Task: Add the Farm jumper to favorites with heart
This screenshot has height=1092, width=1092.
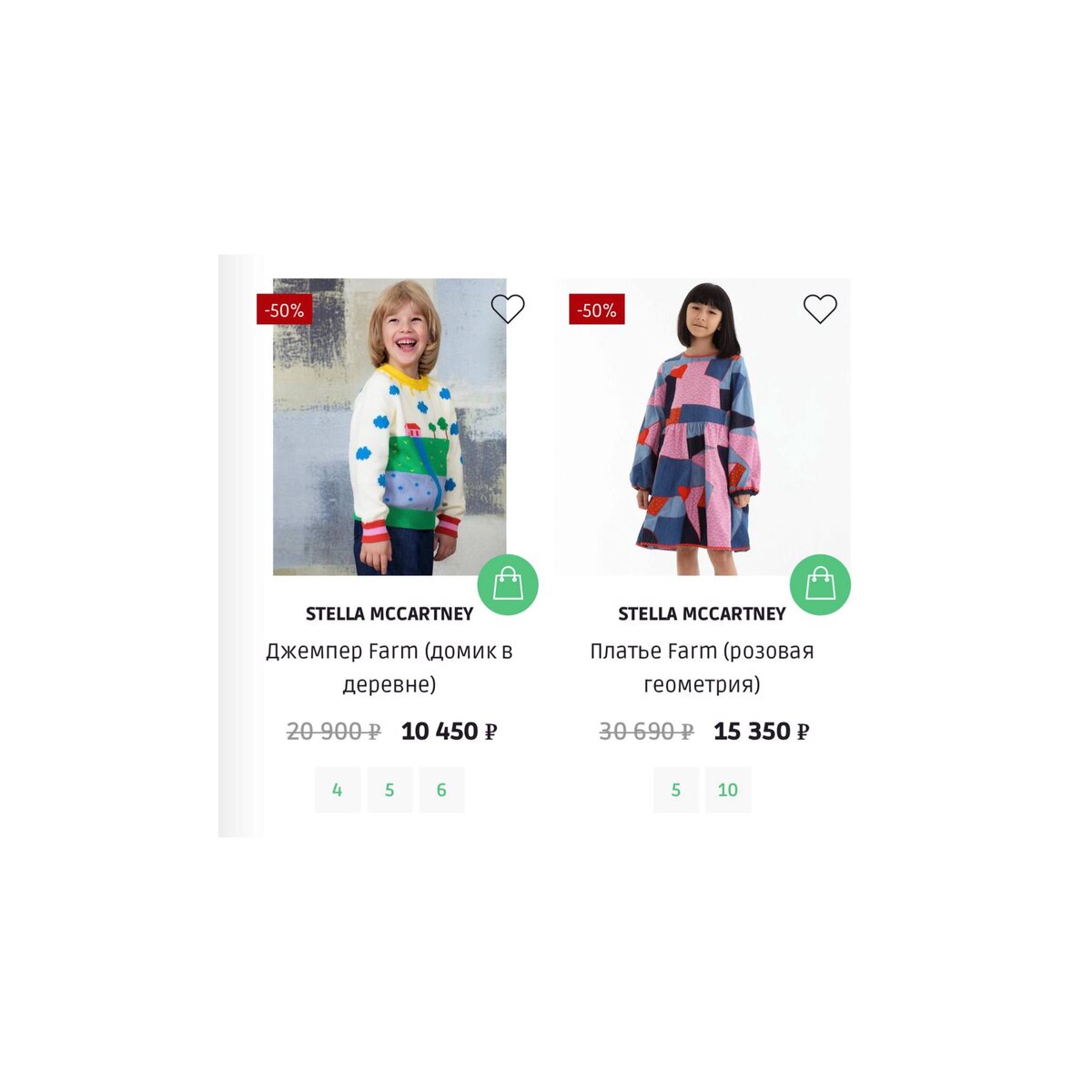Action: click(508, 309)
